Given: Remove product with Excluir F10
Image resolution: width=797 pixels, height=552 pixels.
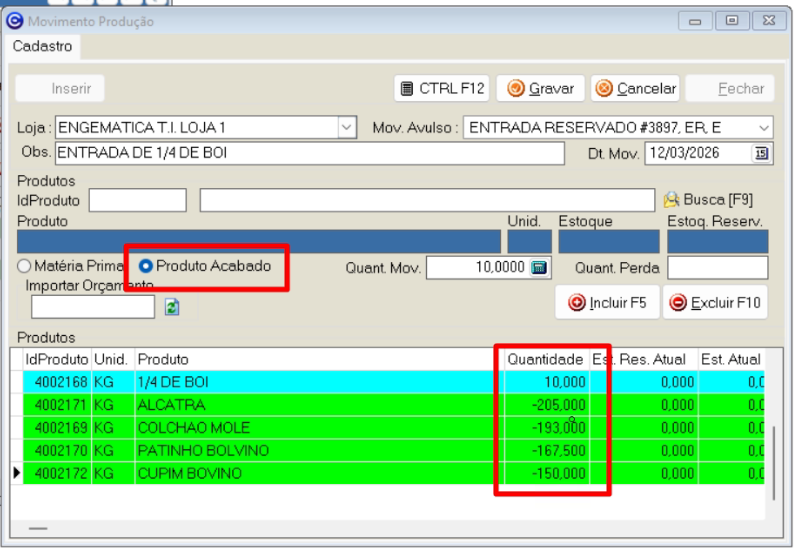Looking at the screenshot, I should click(x=714, y=303).
